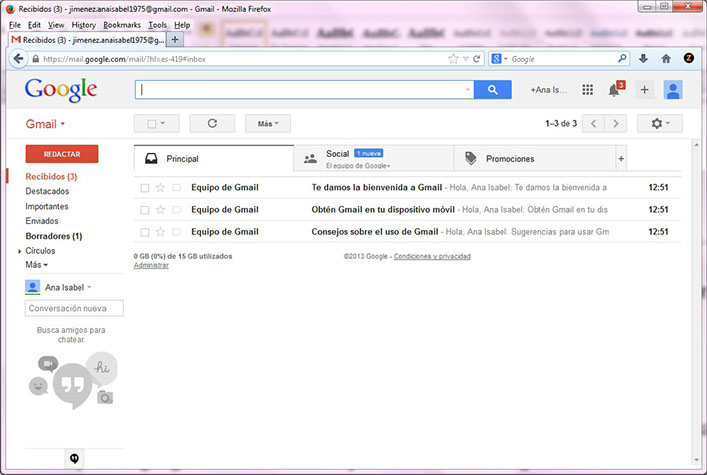Click the Hangouts quote icon at bottom
707x475 pixels.
pos(74,458)
